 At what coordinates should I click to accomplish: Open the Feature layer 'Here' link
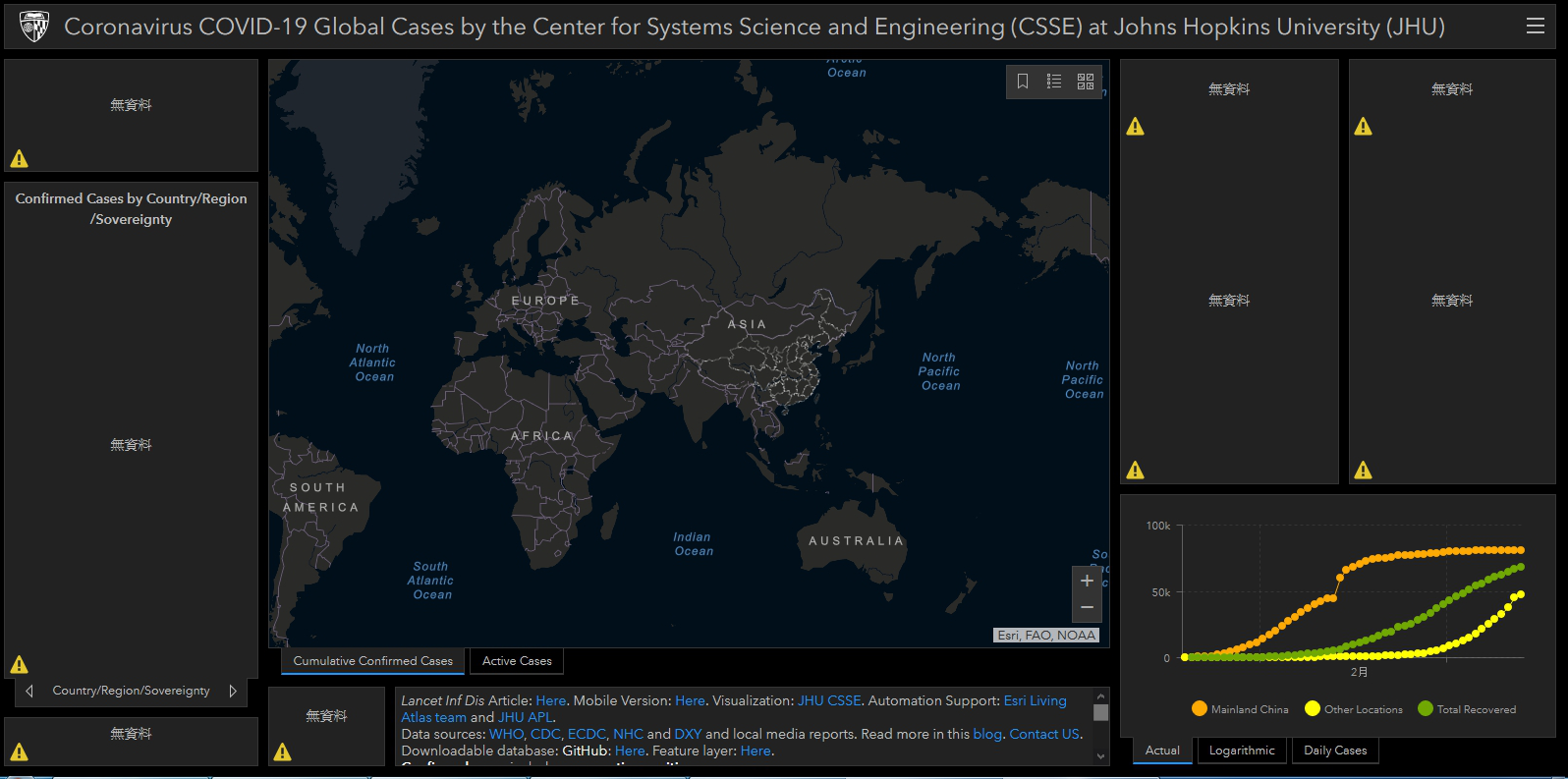tap(756, 751)
